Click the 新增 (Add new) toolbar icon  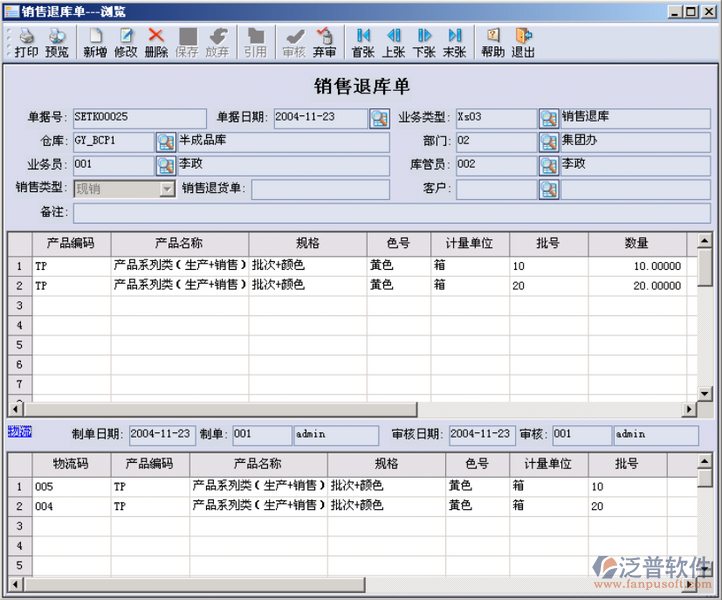(95, 42)
